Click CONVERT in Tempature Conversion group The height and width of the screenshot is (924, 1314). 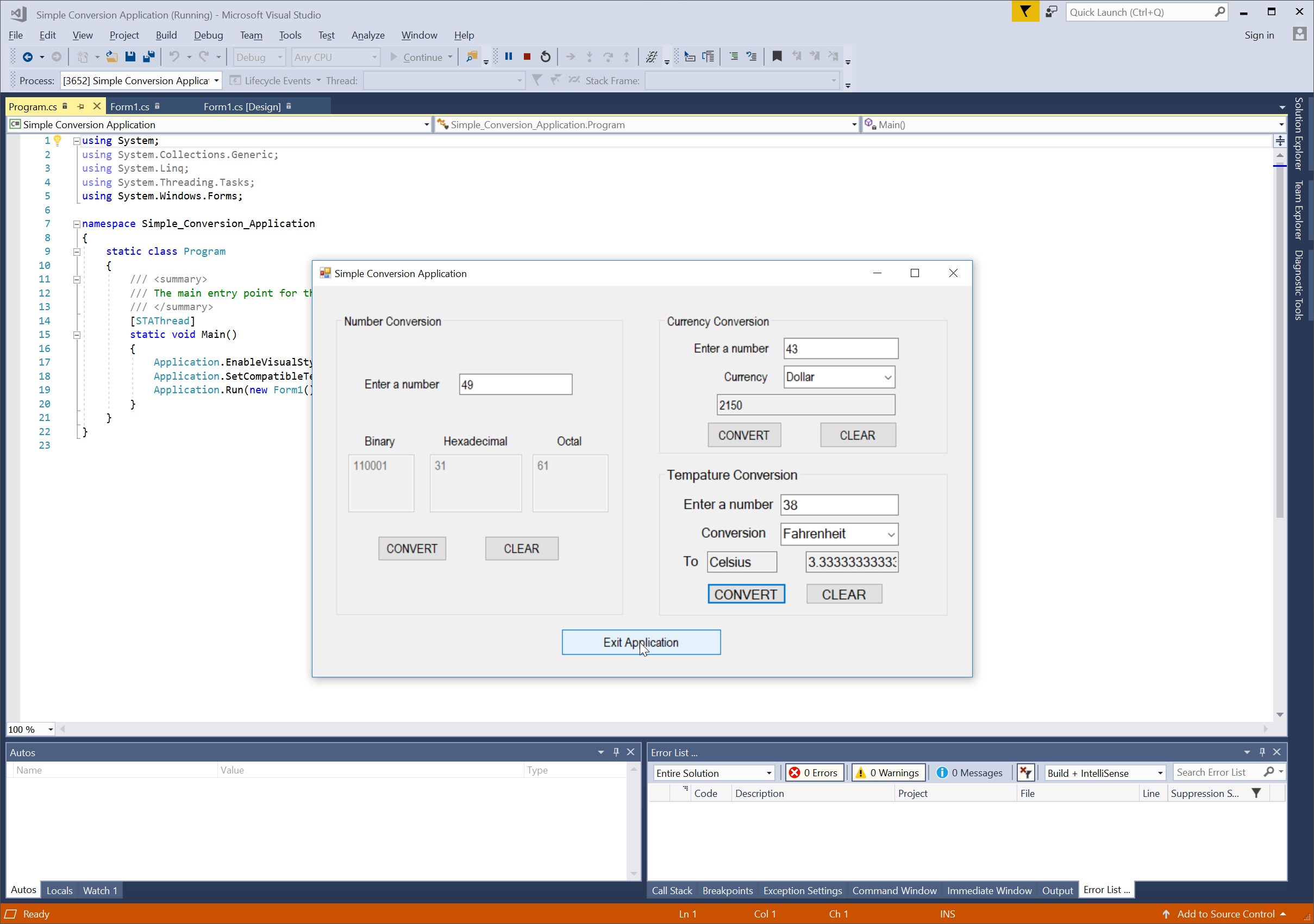pyautogui.click(x=746, y=594)
